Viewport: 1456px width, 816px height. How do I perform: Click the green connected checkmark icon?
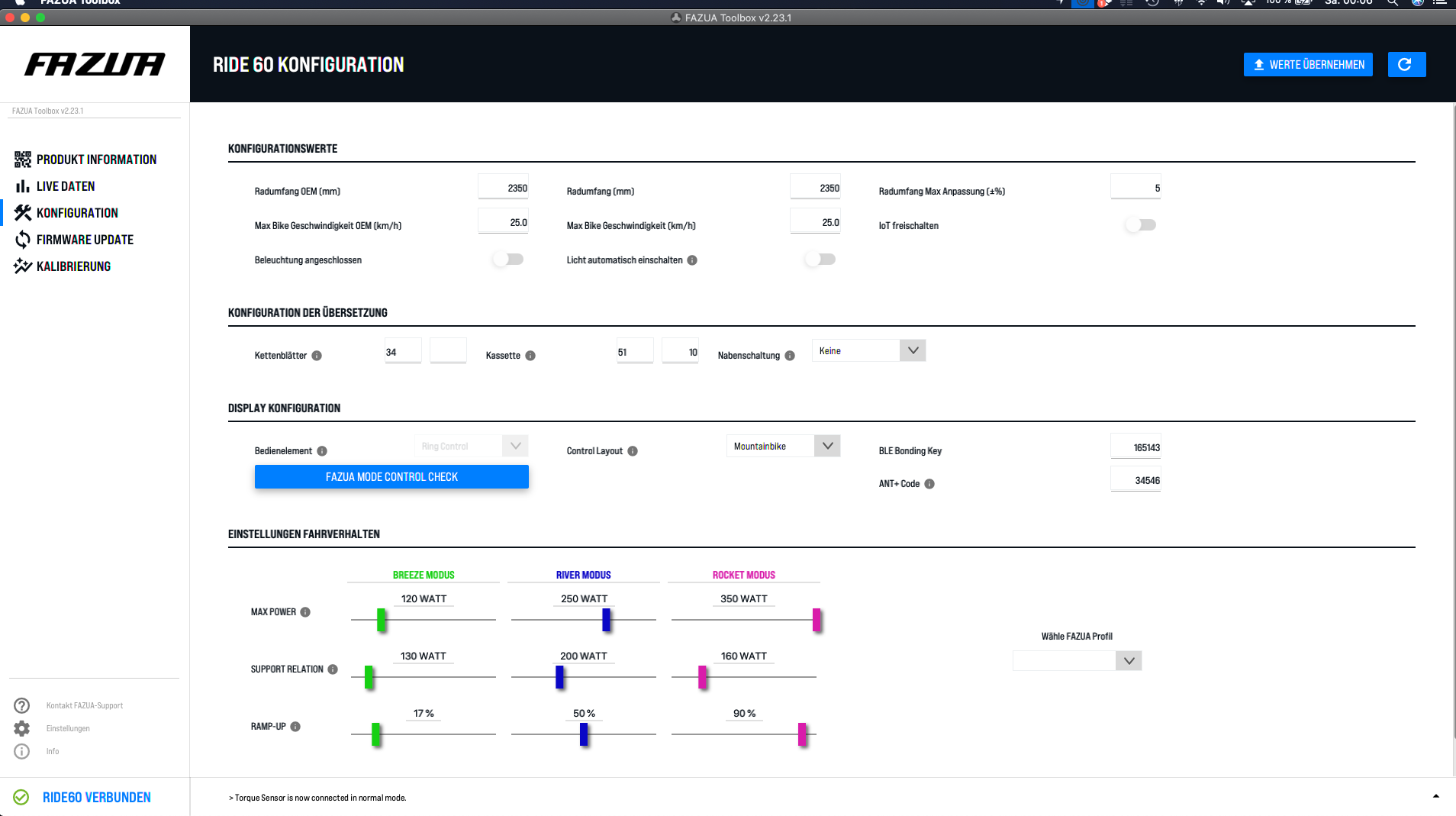click(21, 797)
